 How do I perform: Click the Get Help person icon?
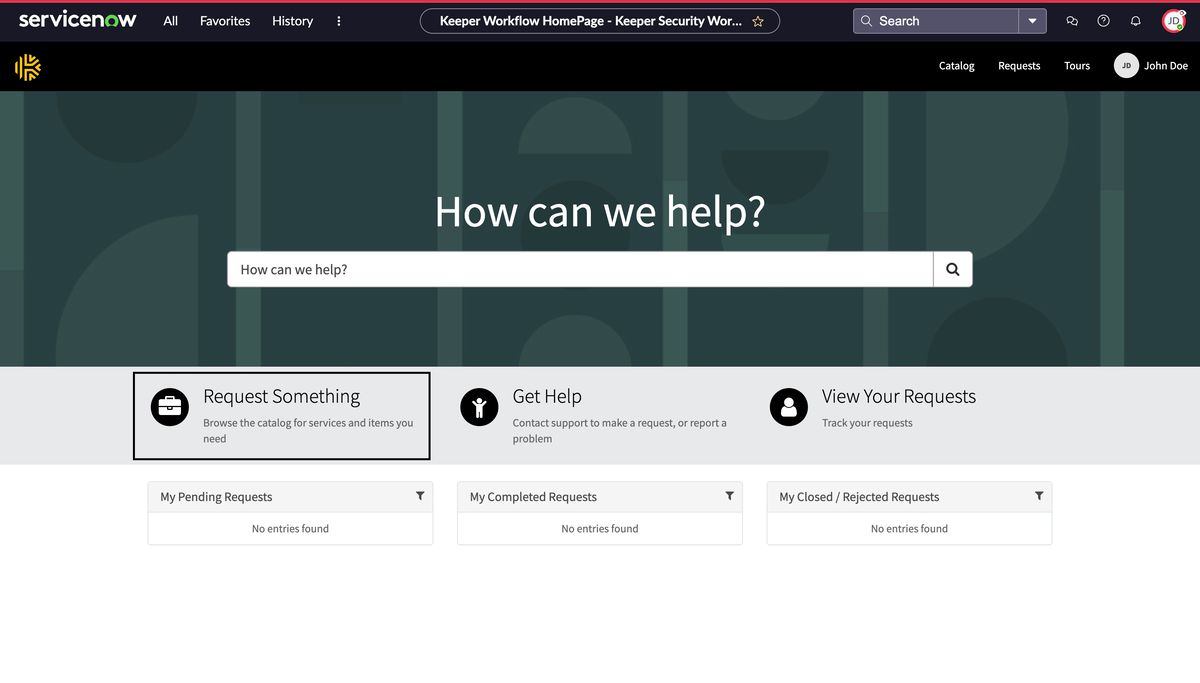point(479,407)
